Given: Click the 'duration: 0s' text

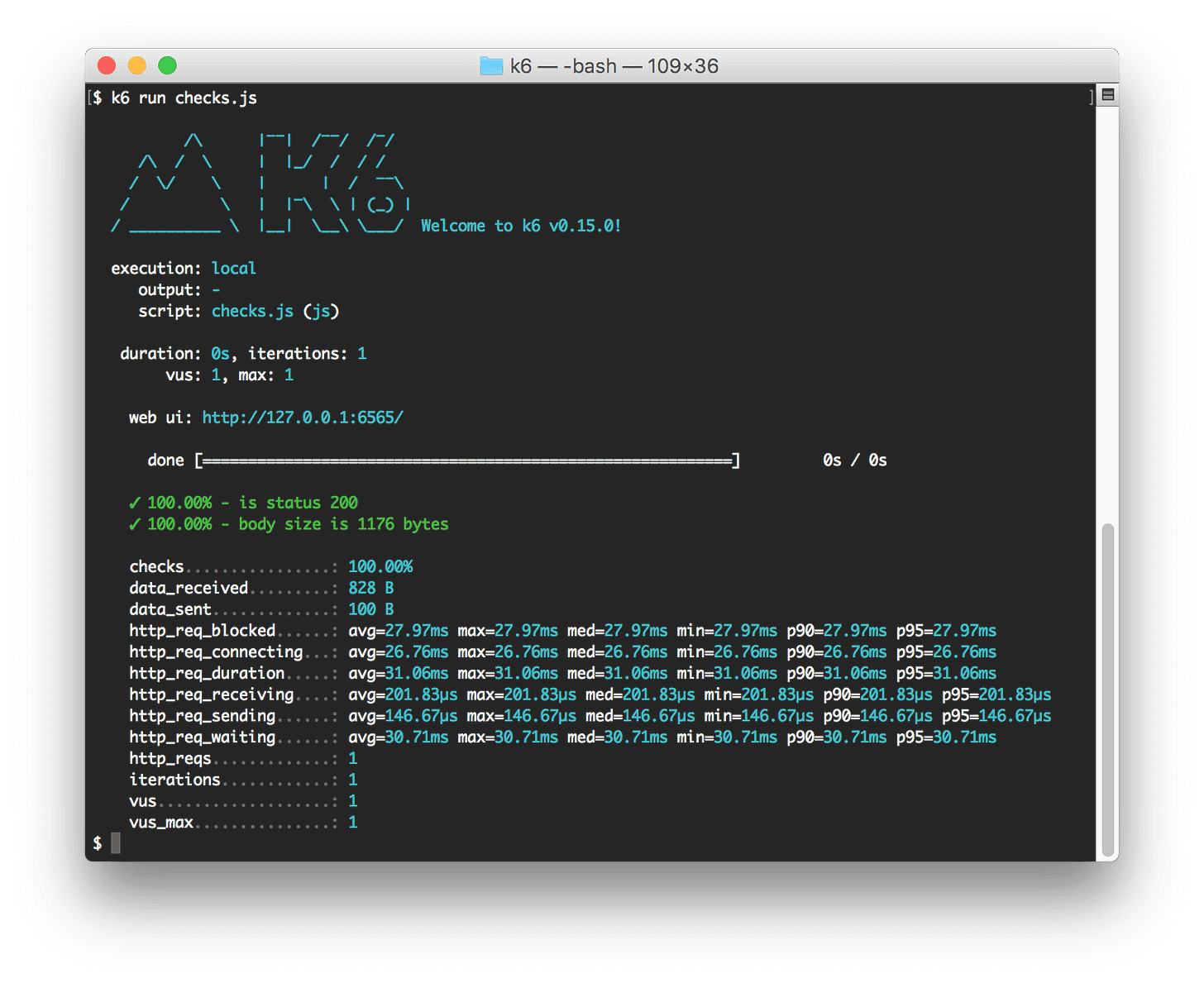Looking at the screenshot, I should [174, 354].
